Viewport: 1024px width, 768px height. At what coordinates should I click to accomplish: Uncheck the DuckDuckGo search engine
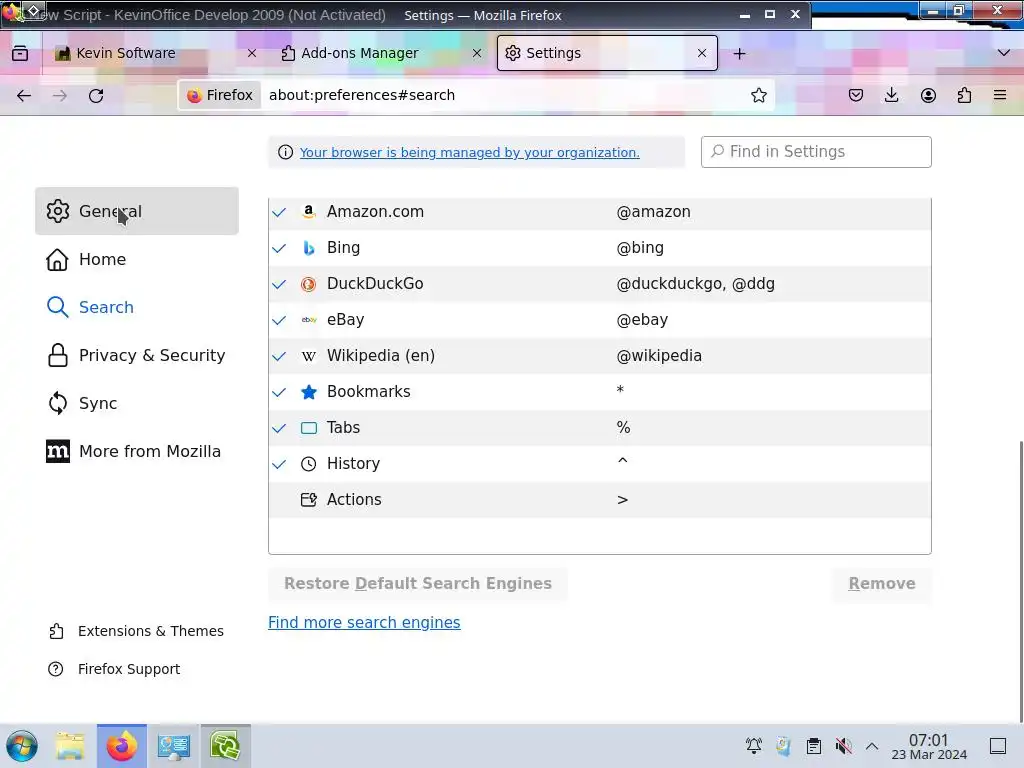pyautogui.click(x=279, y=284)
